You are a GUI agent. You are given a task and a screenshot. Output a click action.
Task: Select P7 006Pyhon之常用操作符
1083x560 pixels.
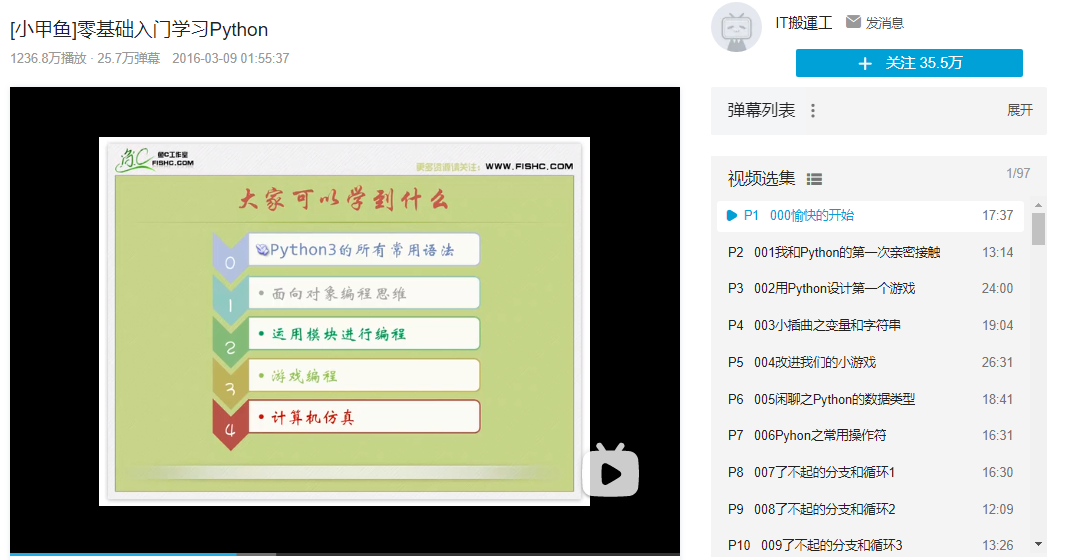pos(870,435)
